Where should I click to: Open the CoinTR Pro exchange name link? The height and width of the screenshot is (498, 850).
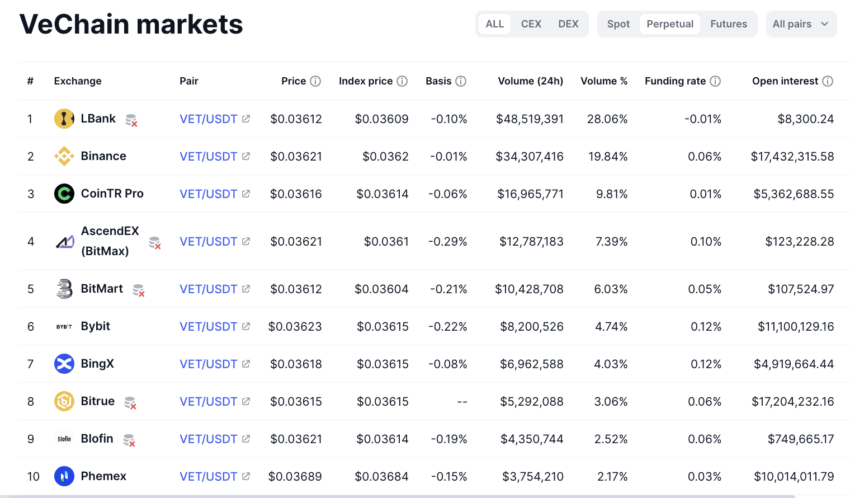[112, 193]
